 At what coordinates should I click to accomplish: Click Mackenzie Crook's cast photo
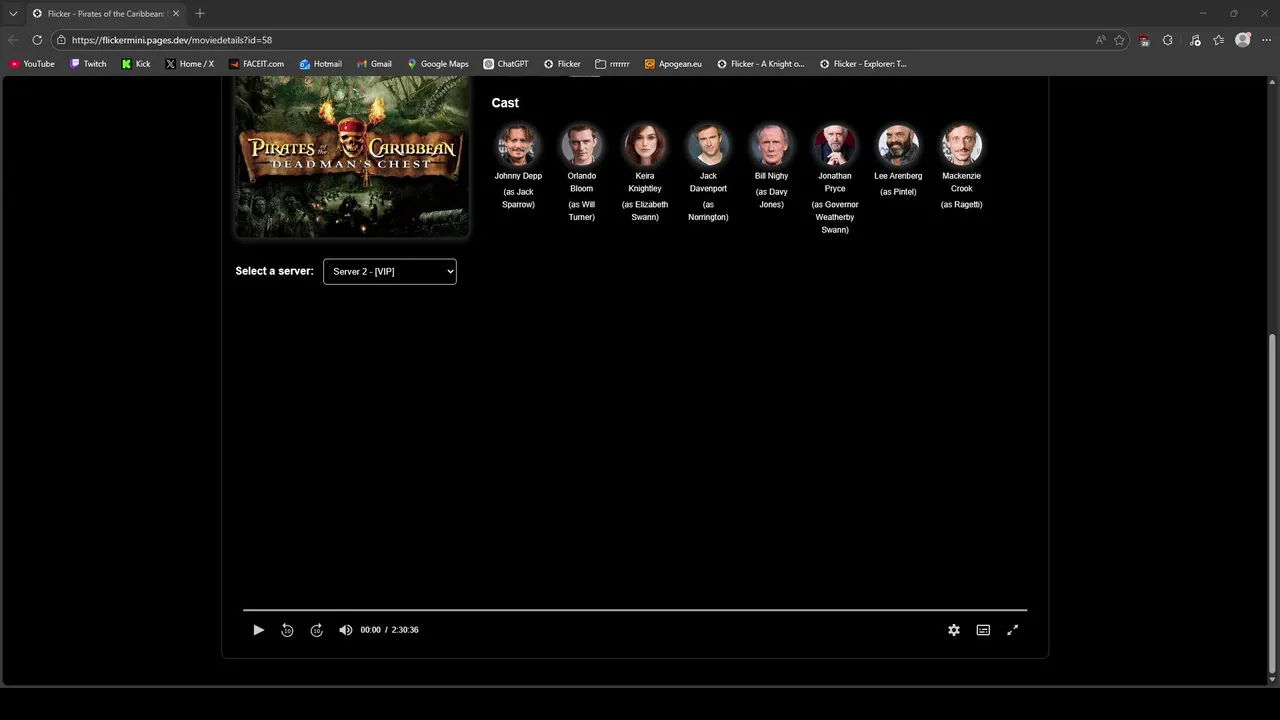(x=961, y=145)
